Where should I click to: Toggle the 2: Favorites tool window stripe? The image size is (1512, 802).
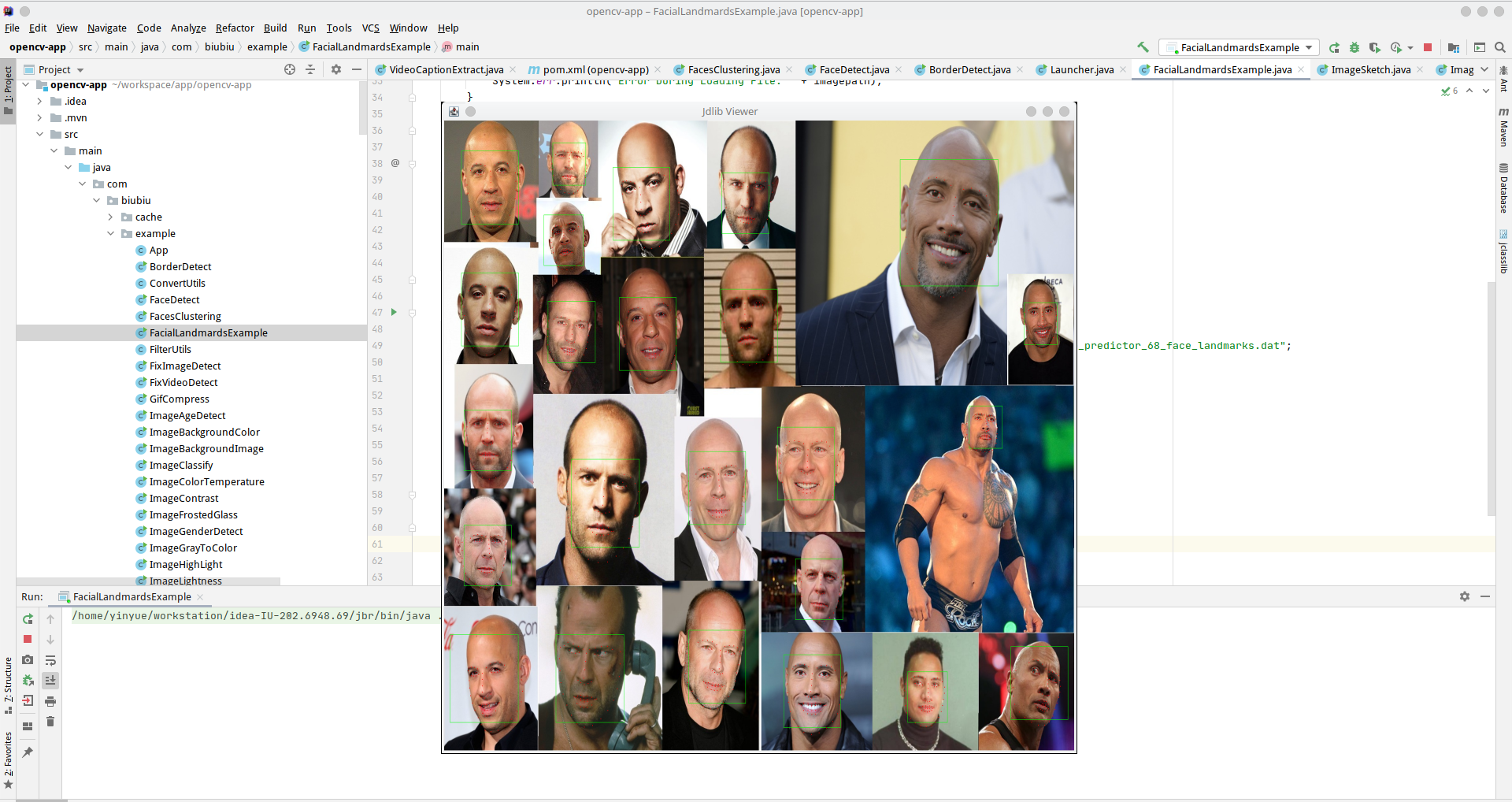point(8,760)
